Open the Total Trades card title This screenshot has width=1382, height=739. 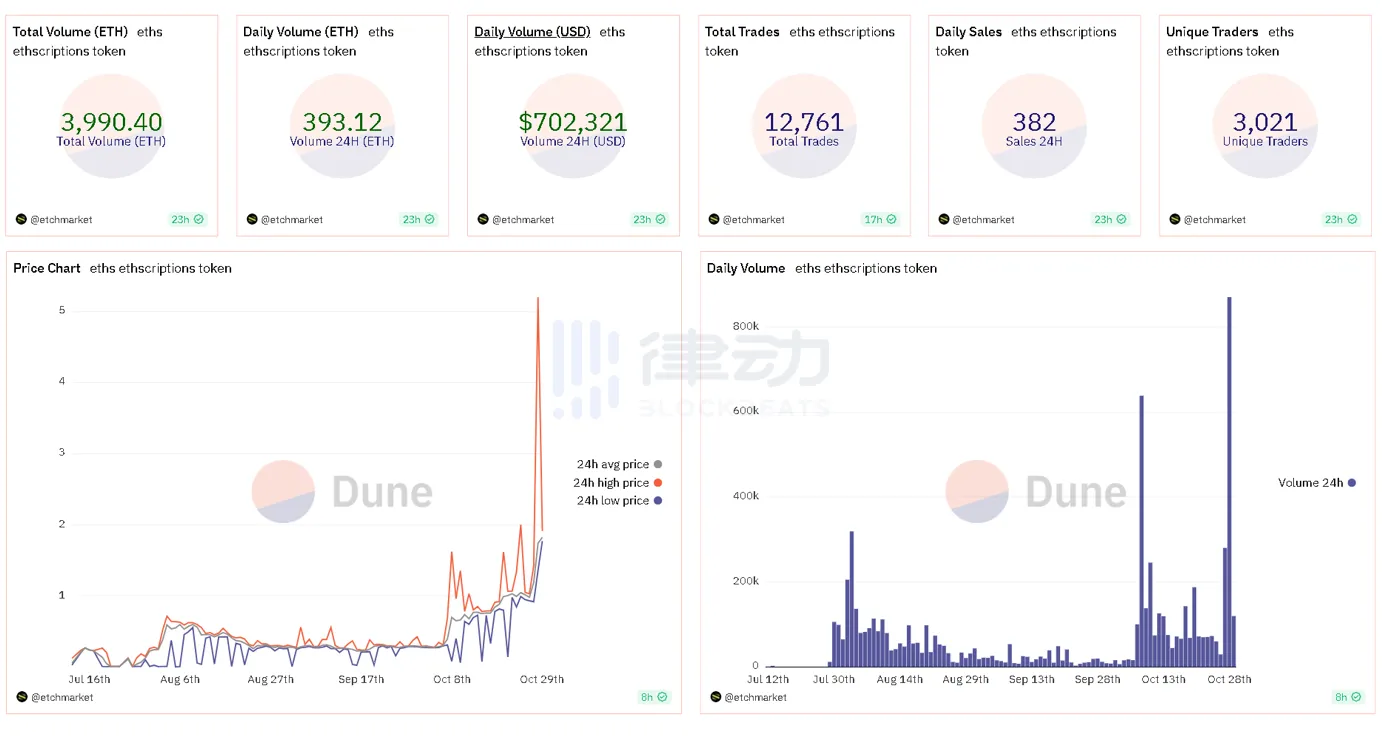[x=742, y=32]
